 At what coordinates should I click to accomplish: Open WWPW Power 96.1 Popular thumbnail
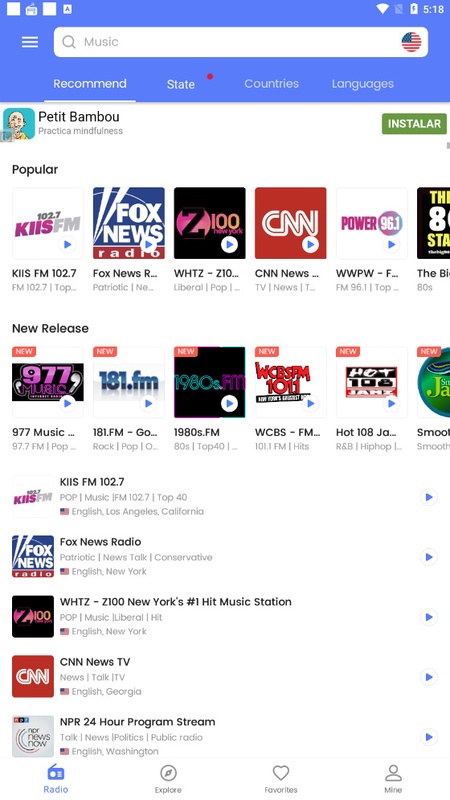click(372, 223)
